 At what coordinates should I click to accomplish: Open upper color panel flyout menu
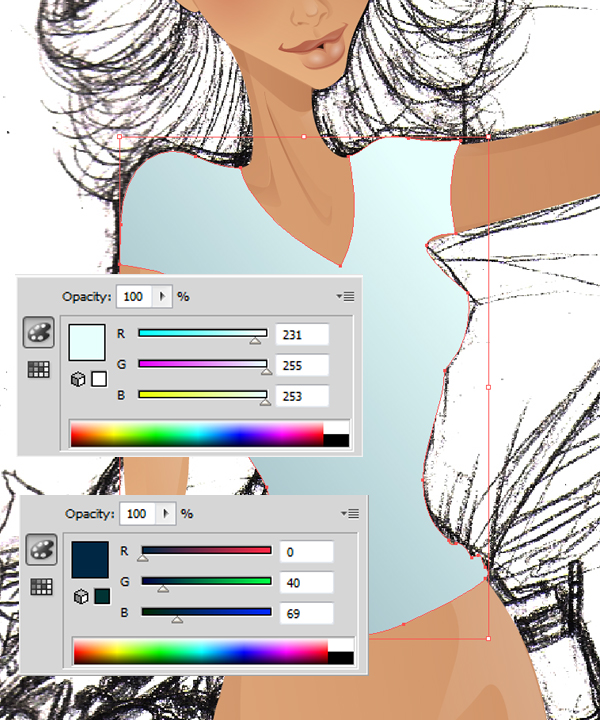click(345, 297)
